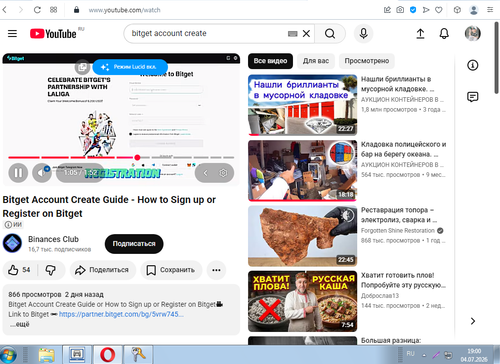Open the Opera extensions cube icon

[457, 10]
